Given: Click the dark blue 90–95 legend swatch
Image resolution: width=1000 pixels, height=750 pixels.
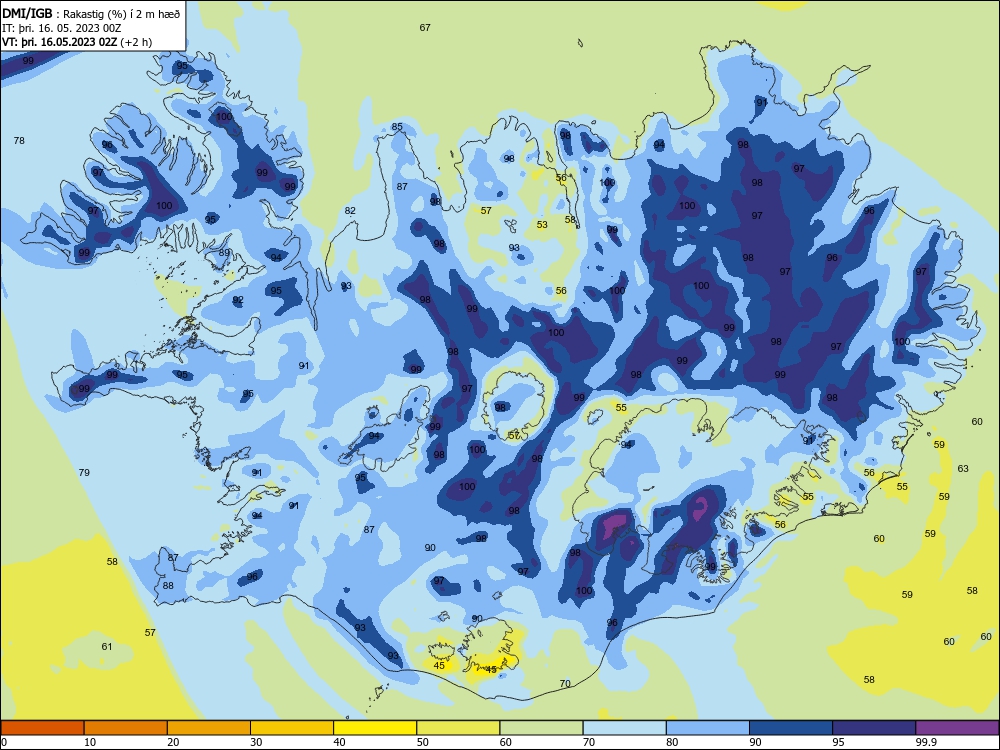Looking at the screenshot, I should (x=791, y=728).
